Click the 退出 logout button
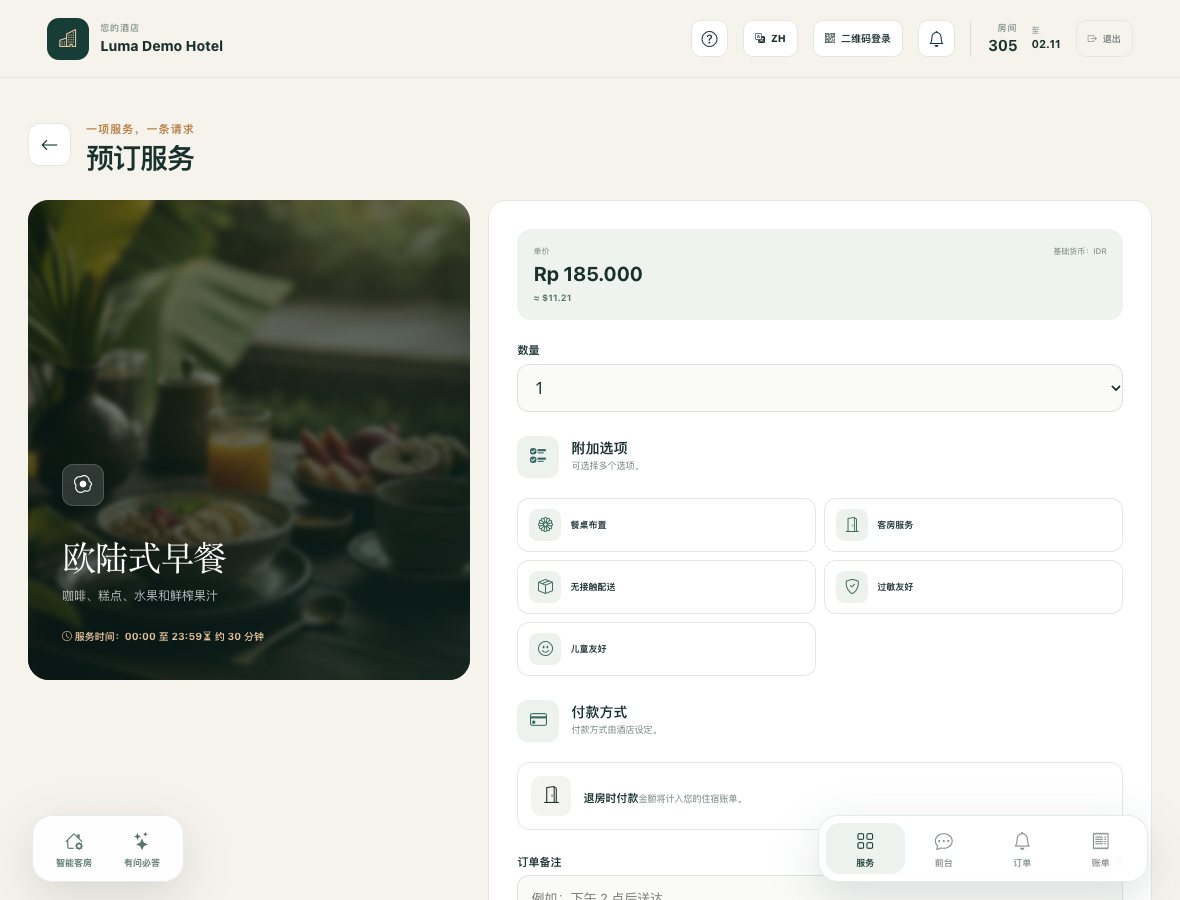This screenshot has width=1180, height=900. 1104,39
